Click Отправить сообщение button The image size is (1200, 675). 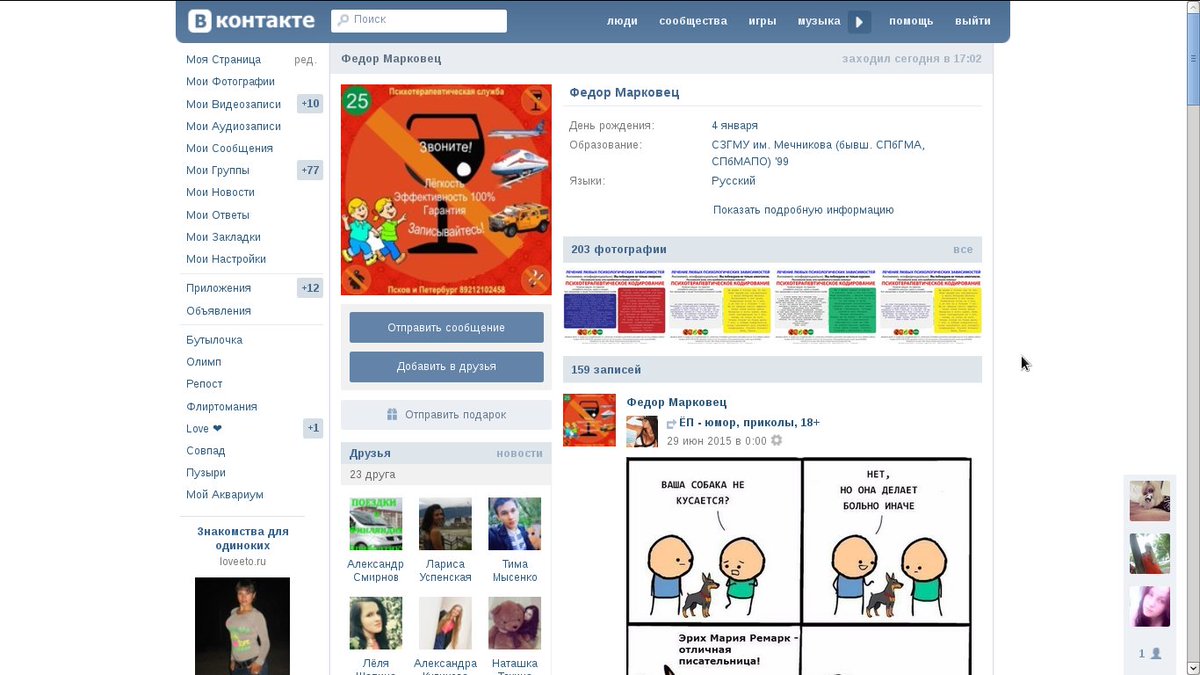click(x=446, y=328)
